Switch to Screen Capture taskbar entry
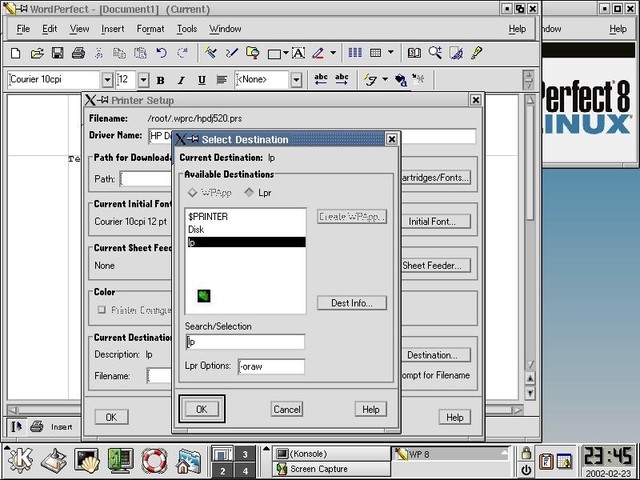 pyautogui.click(x=331, y=469)
